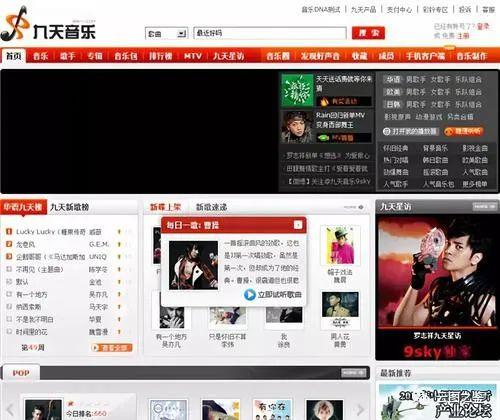Open the MTV nav menu item

click(193, 56)
